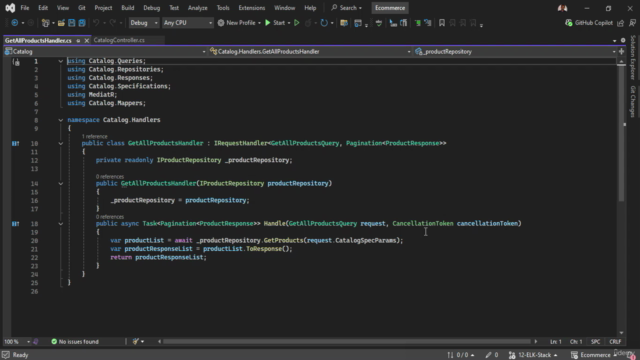The image size is (640, 360).
Task: Click the uncomment lines toolbar icon
Action: [x=428, y=23]
